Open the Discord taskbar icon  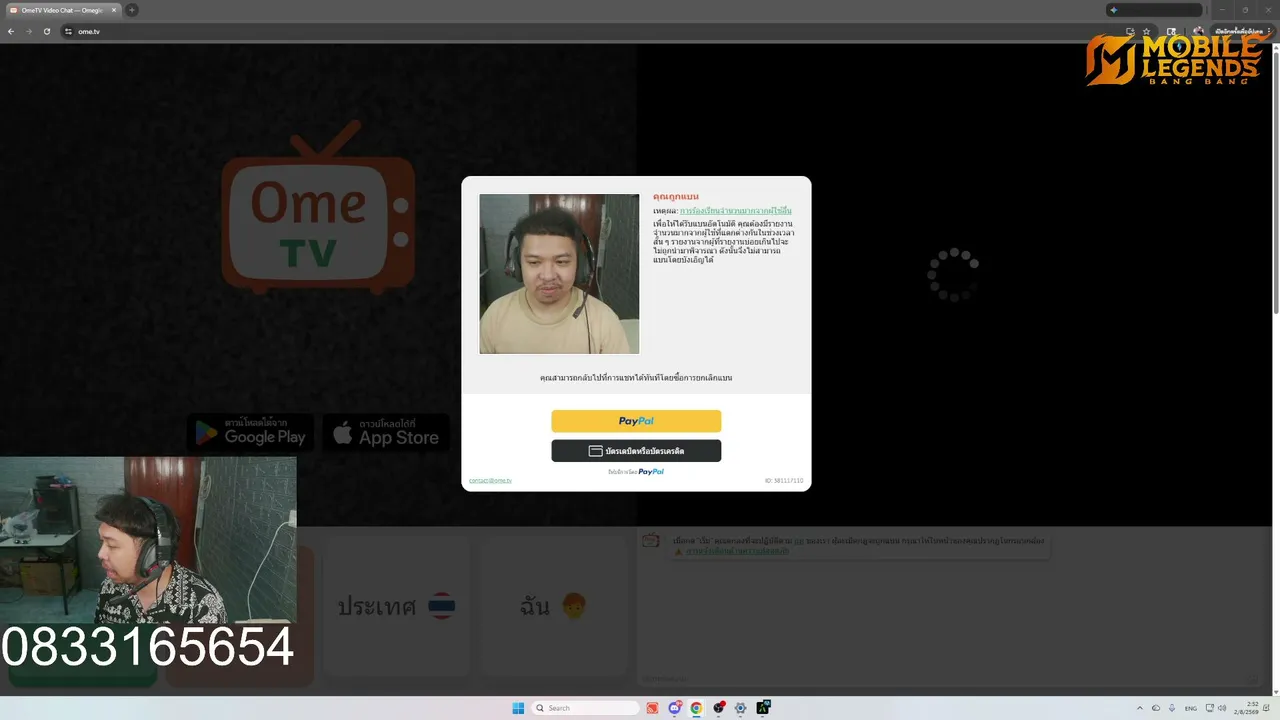674,708
